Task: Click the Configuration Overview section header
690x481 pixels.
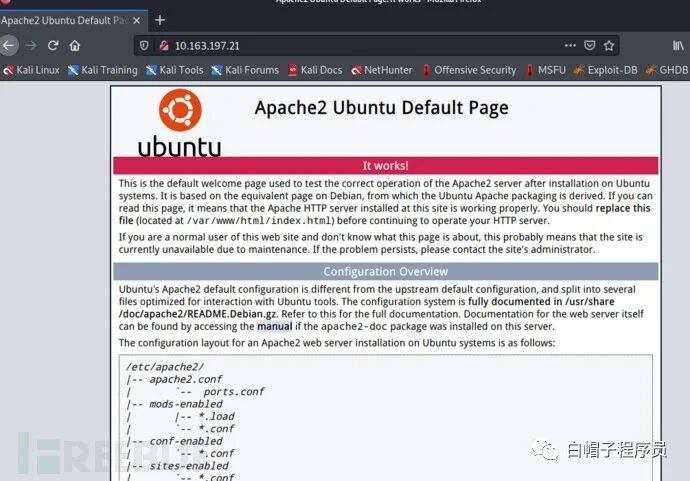Action: [385, 272]
